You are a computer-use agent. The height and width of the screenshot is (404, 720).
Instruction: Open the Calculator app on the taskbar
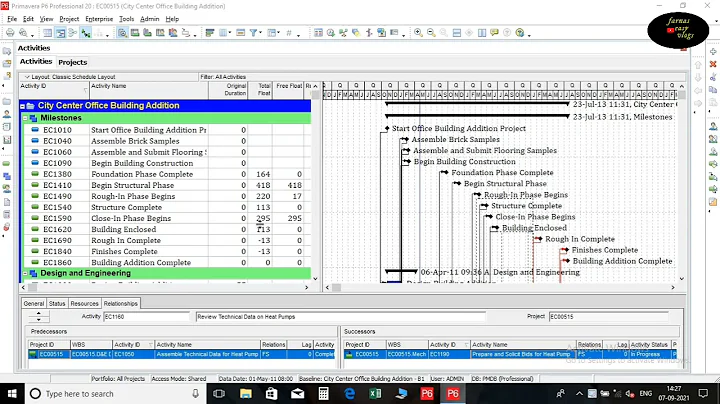pyautogui.click(x=323, y=393)
